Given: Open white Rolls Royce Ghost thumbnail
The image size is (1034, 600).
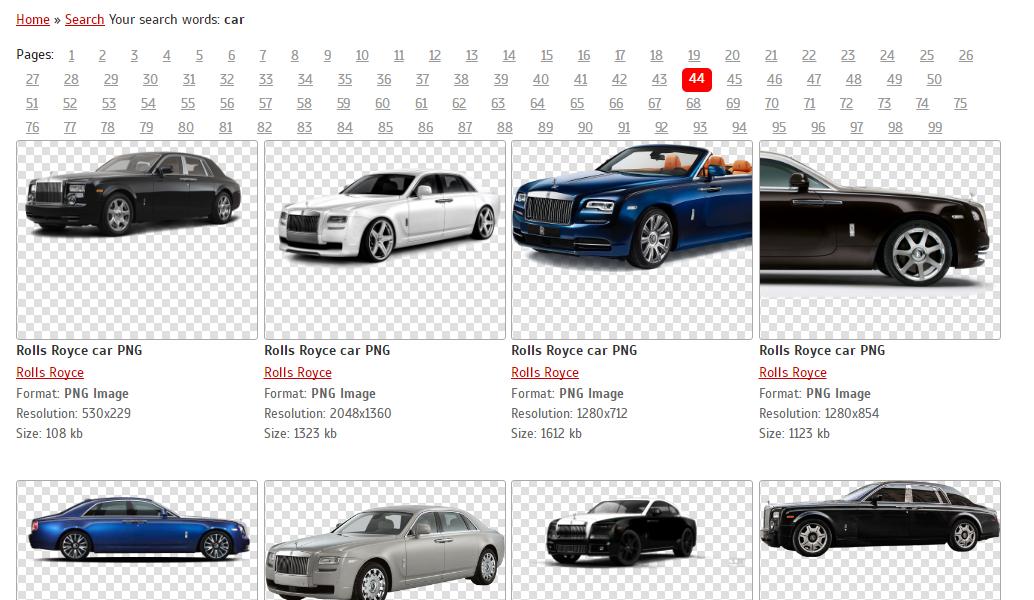Looking at the screenshot, I should (385, 240).
